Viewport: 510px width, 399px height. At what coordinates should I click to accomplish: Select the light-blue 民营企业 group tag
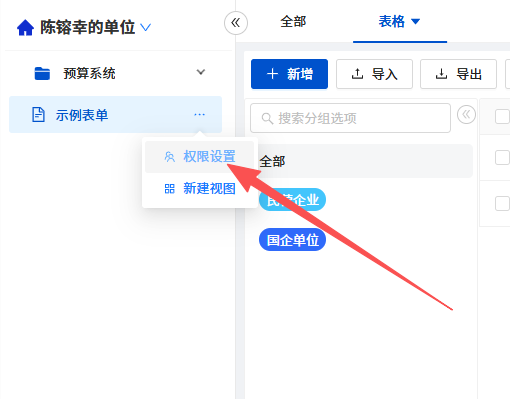point(292,200)
